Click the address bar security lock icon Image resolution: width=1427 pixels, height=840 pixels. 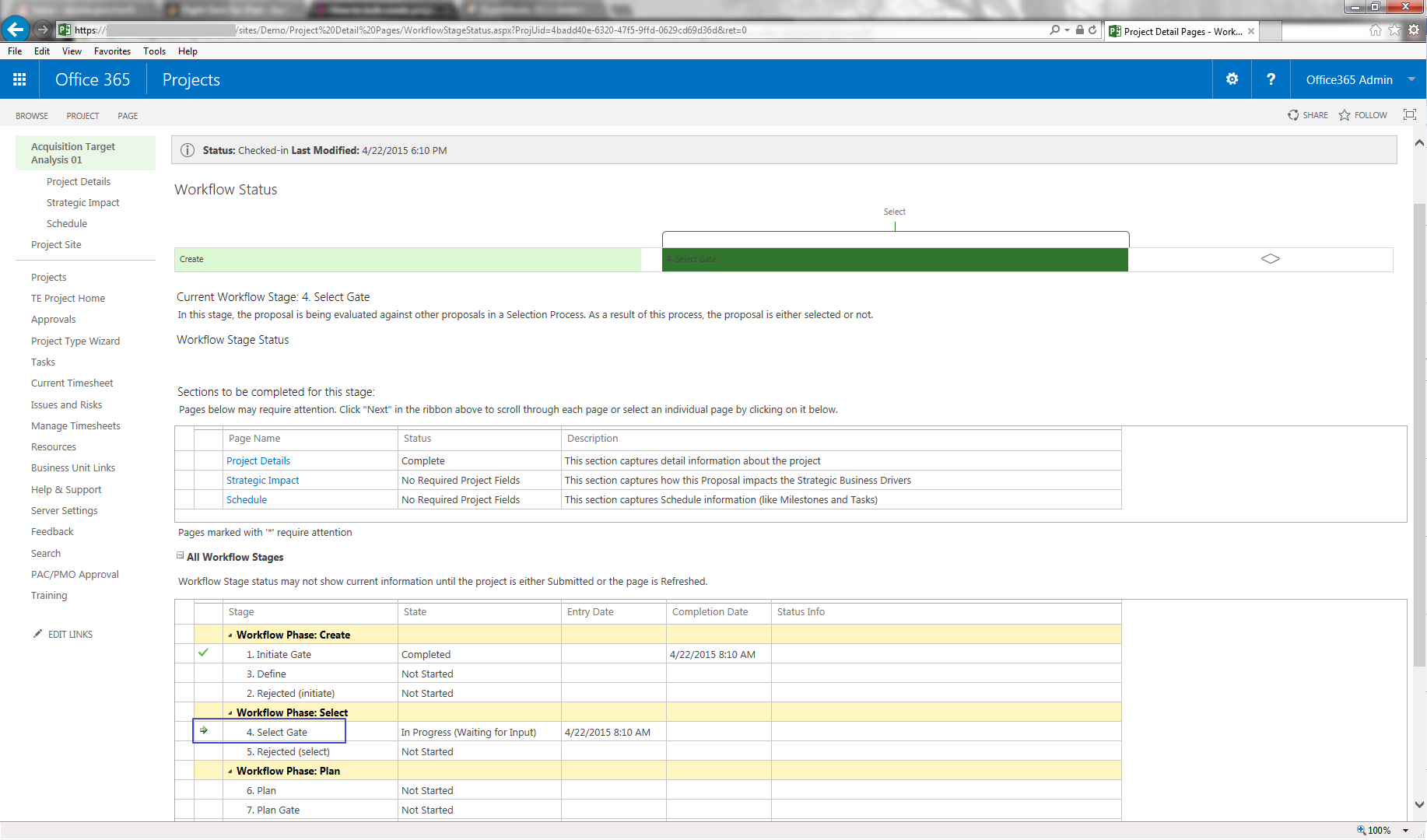coord(1080,30)
